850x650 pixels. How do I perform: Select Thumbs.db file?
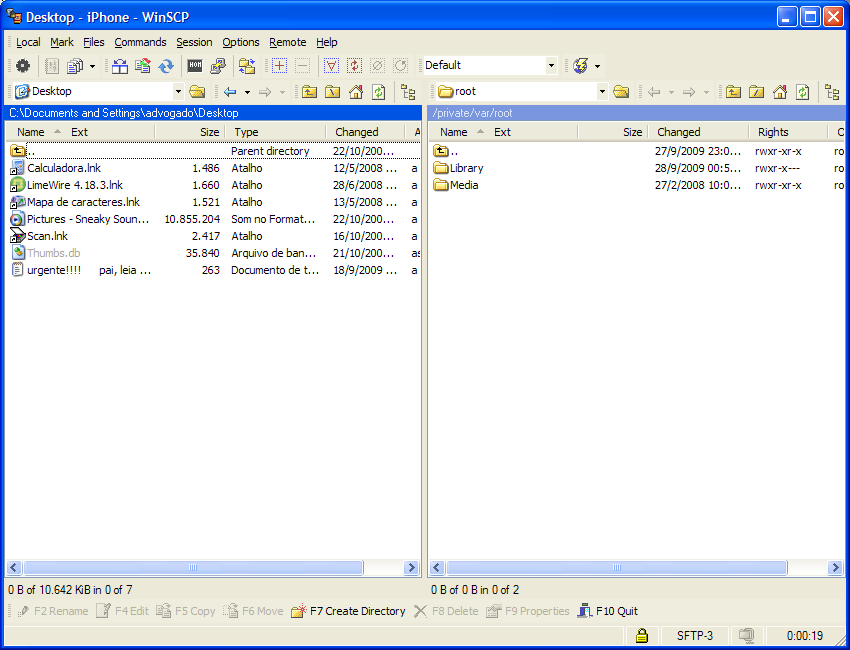[x=54, y=253]
